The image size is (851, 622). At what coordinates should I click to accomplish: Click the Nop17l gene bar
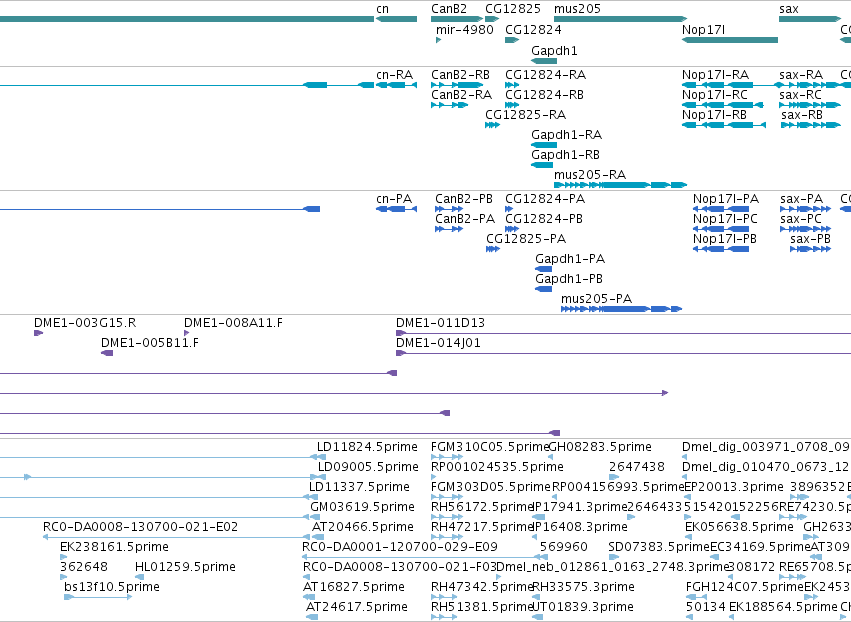tap(730, 40)
